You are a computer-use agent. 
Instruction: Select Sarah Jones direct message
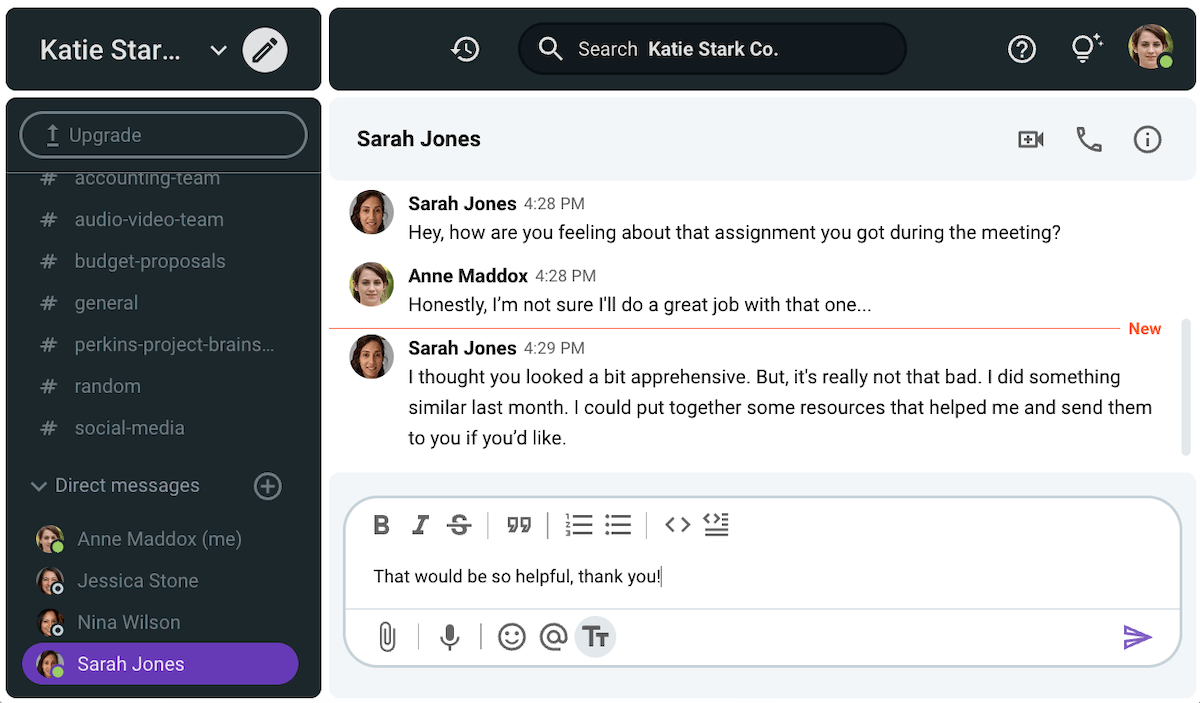tap(160, 664)
